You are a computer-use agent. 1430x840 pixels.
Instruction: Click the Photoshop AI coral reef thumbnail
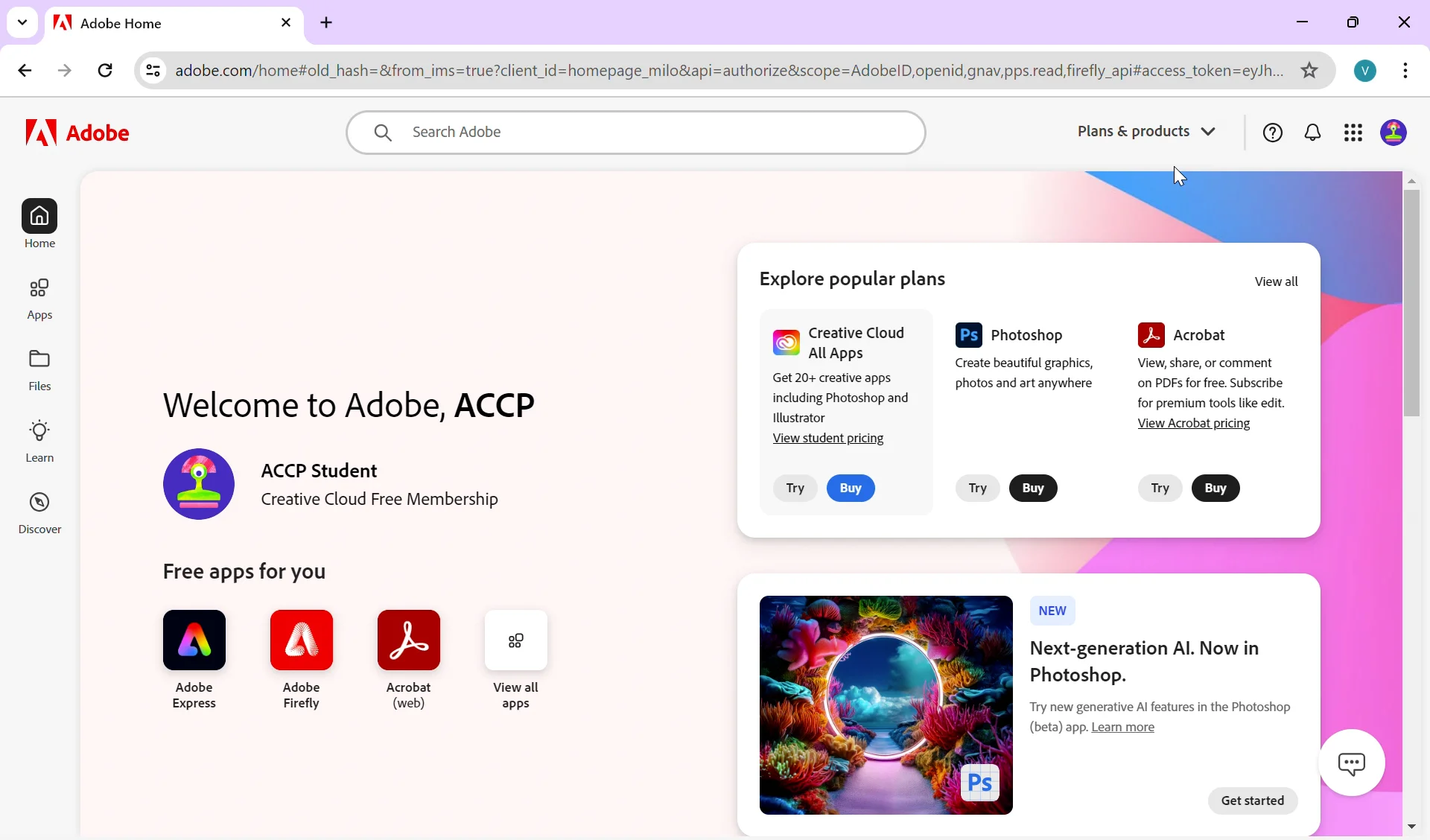pos(886,705)
